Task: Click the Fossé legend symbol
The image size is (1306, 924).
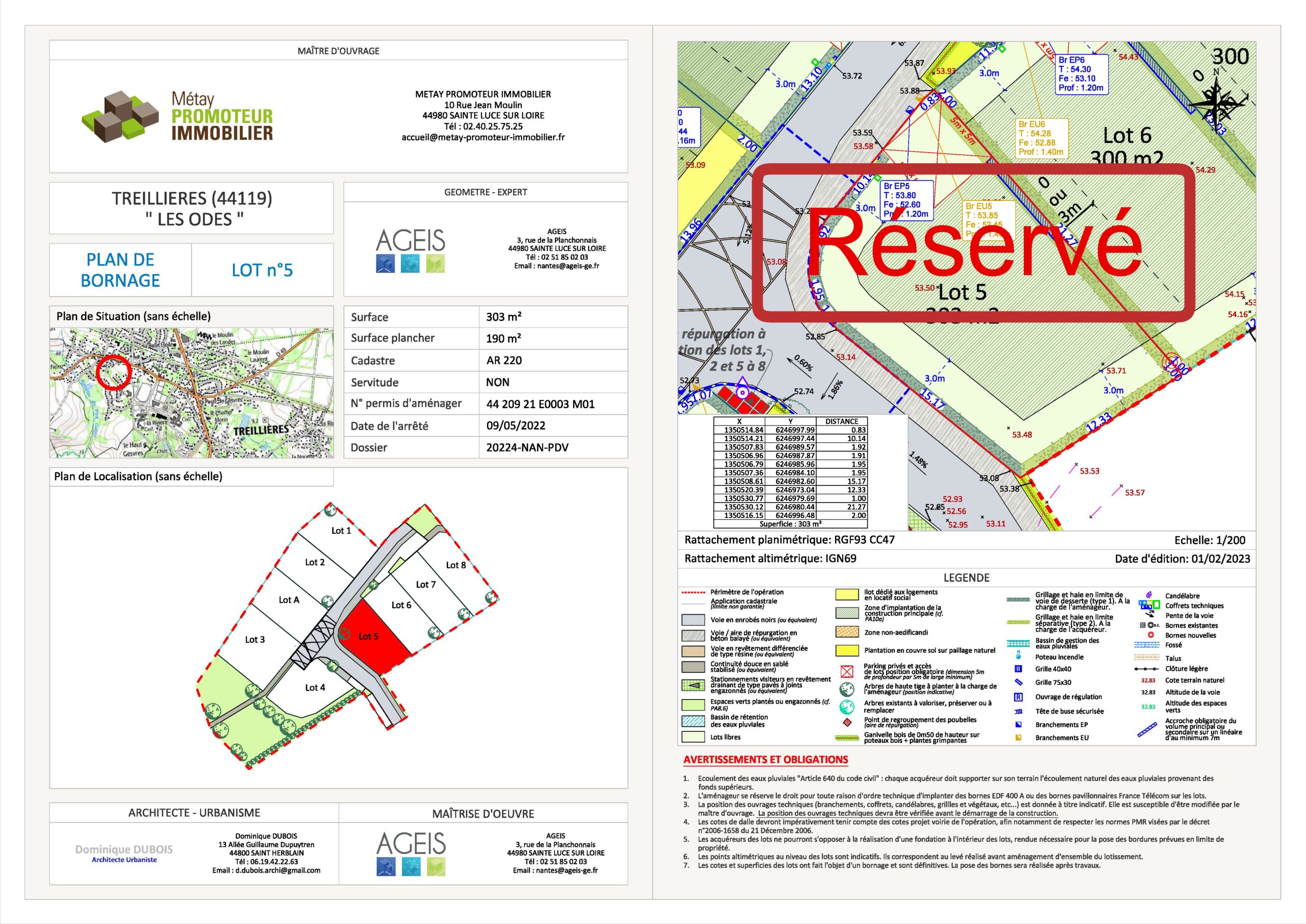Action: click(1146, 645)
